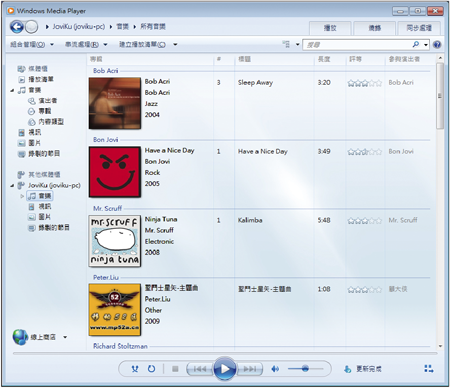
Task: Open the first tab of three at top right
Action: click(330, 28)
